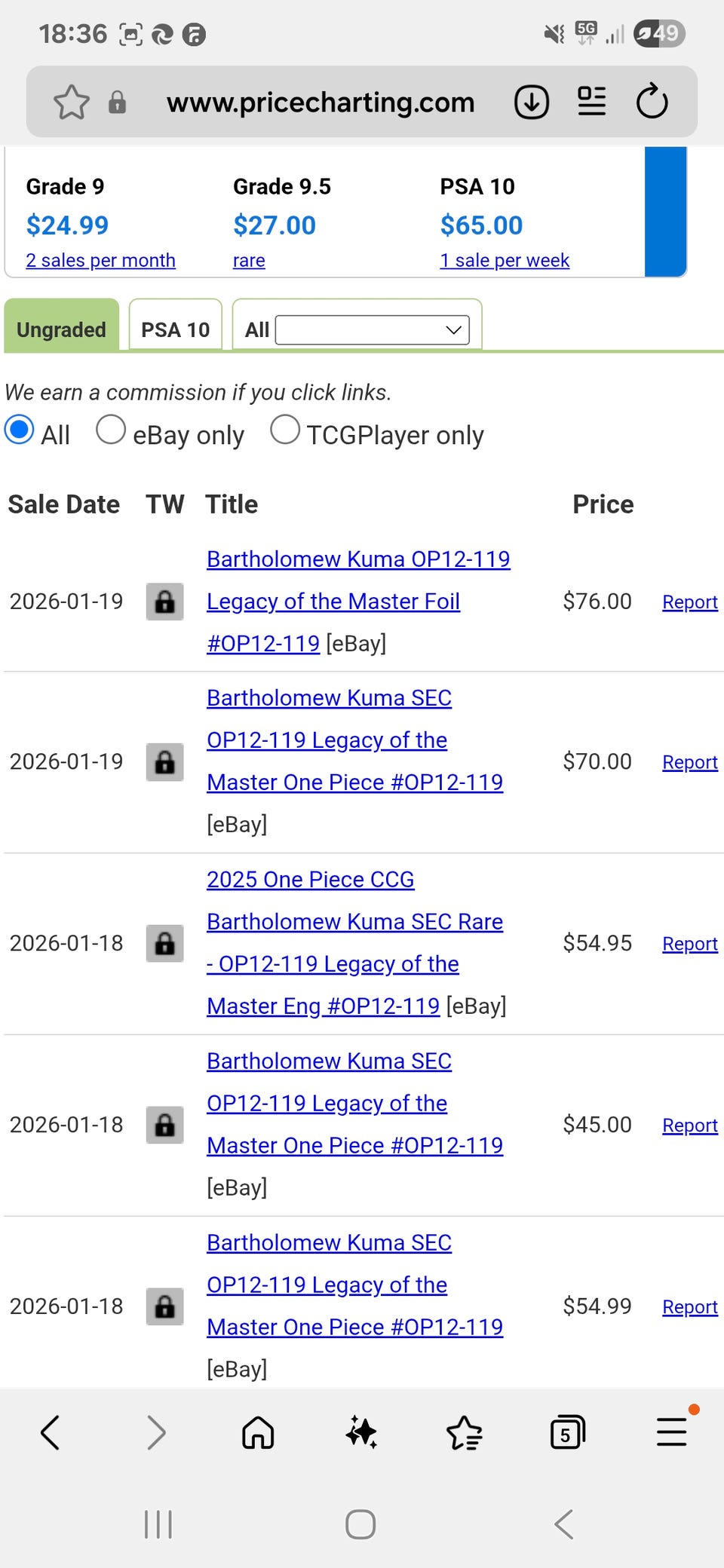Tap the bookmark star in address bar
724x1568 pixels.
click(x=72, y=103)
